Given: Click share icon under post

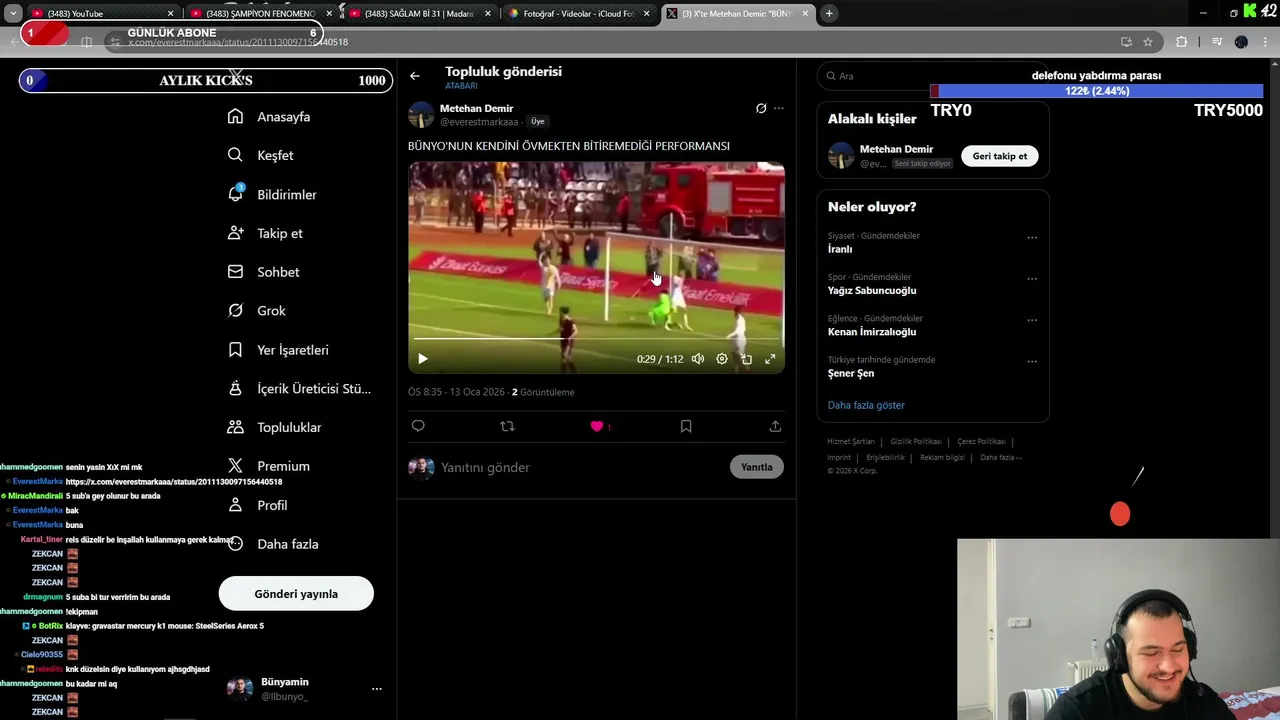Looking at the screenshot, I should [x=775, y=426].
